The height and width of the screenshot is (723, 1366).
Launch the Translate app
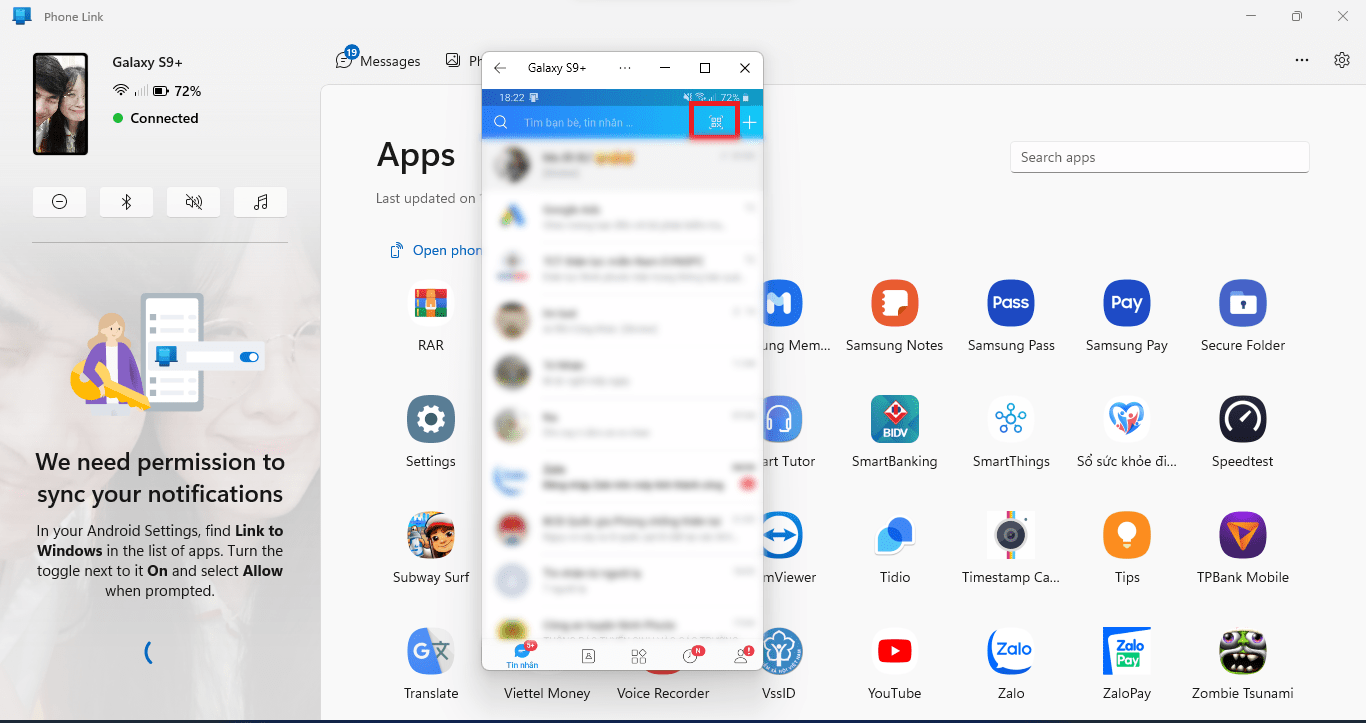point(431,651)
